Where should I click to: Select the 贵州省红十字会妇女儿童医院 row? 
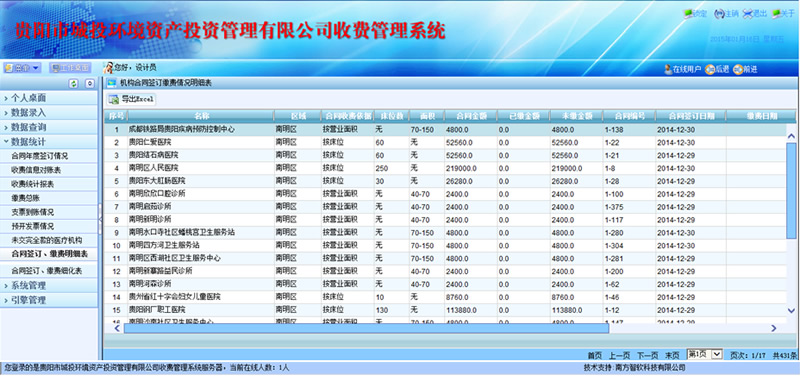pos(445,296)
